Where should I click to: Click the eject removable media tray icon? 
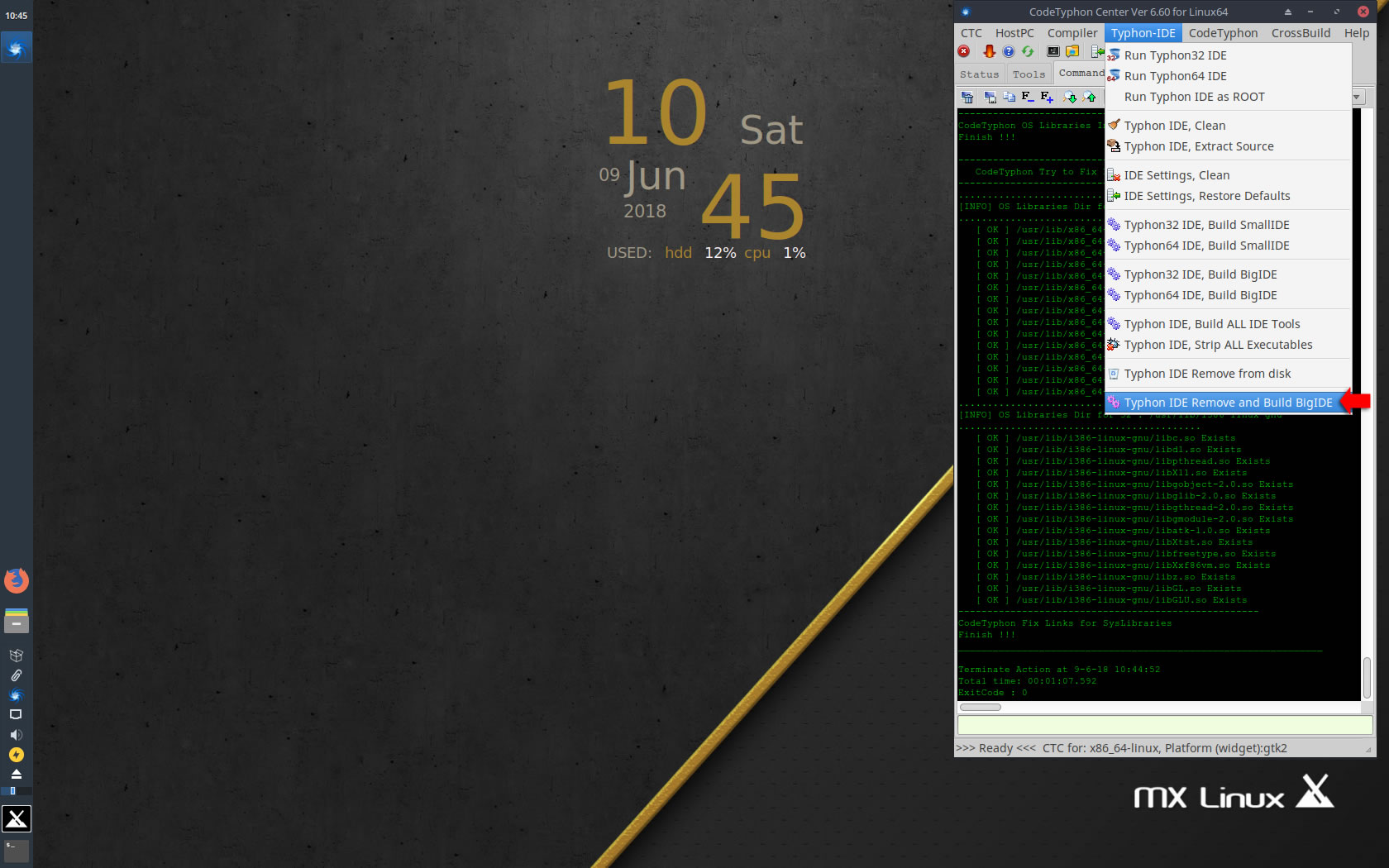pos(16,775)
